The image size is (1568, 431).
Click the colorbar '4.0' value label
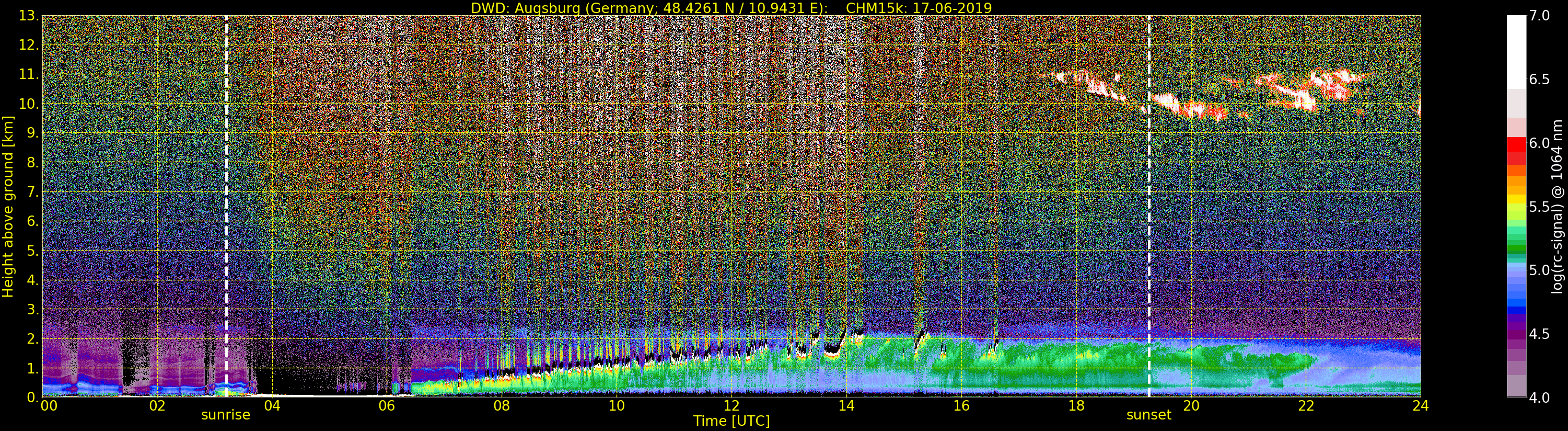(1539, 398)
